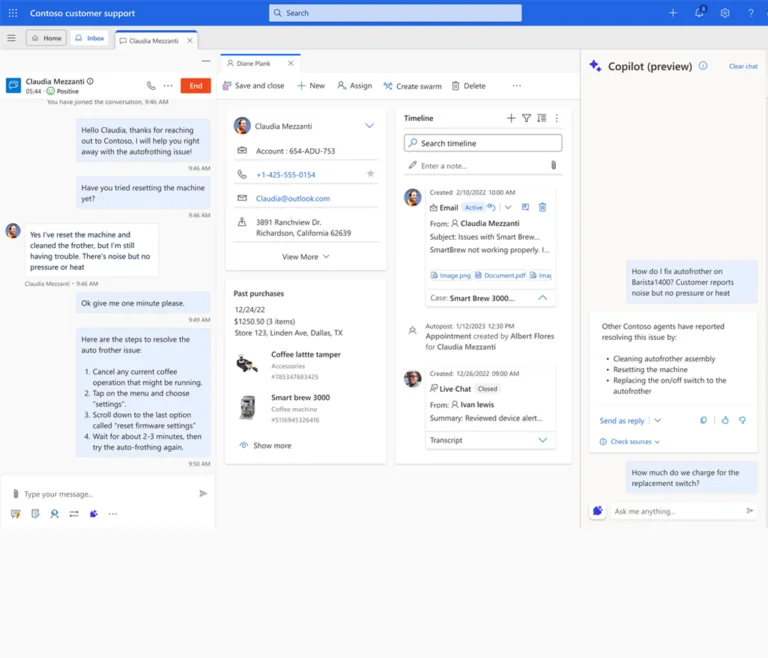Focus the global Search box
The image size is (768, 658).
point(395,13)
